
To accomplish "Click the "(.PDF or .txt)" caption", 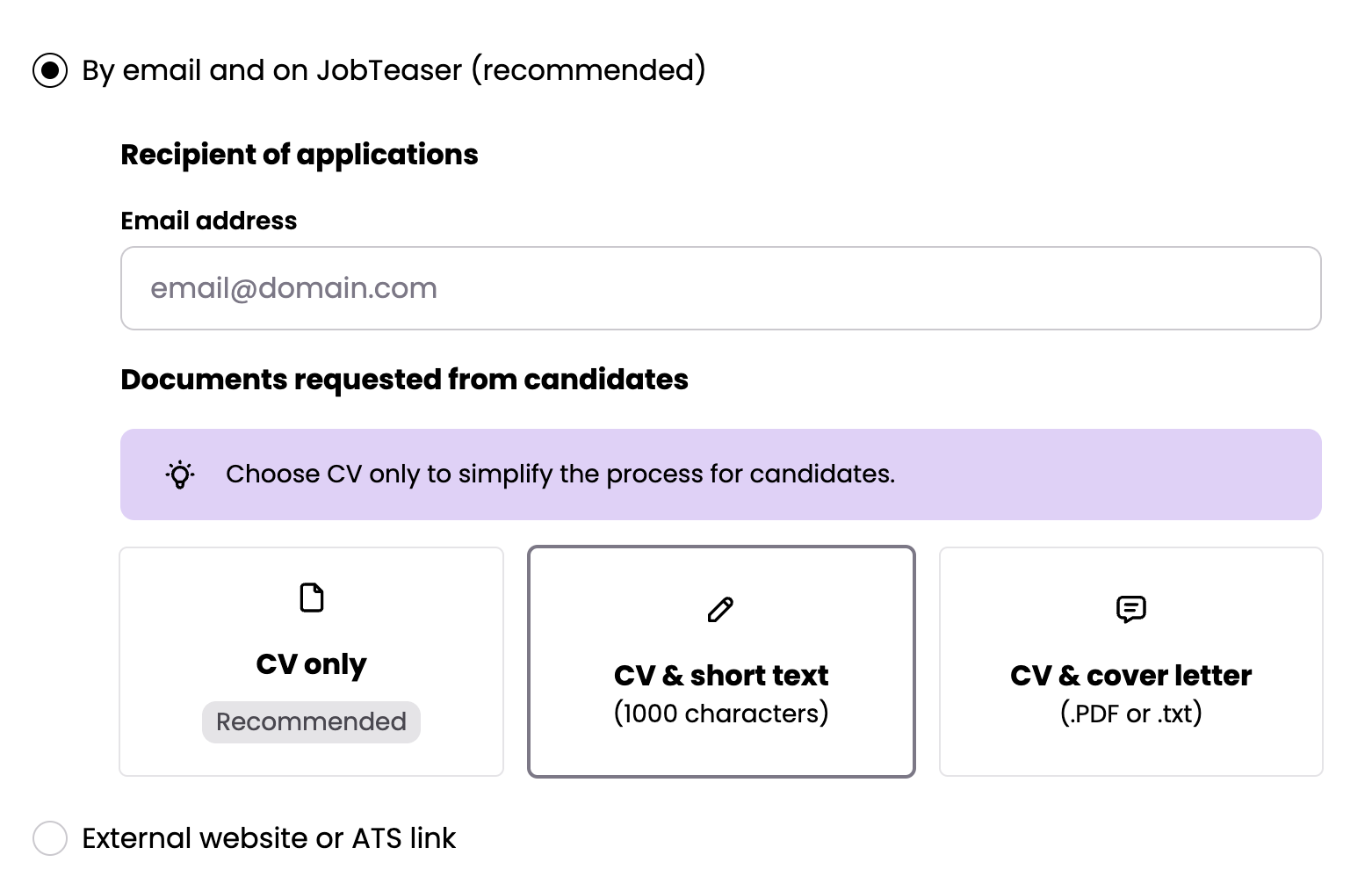I will click(x=1130, y=714).
